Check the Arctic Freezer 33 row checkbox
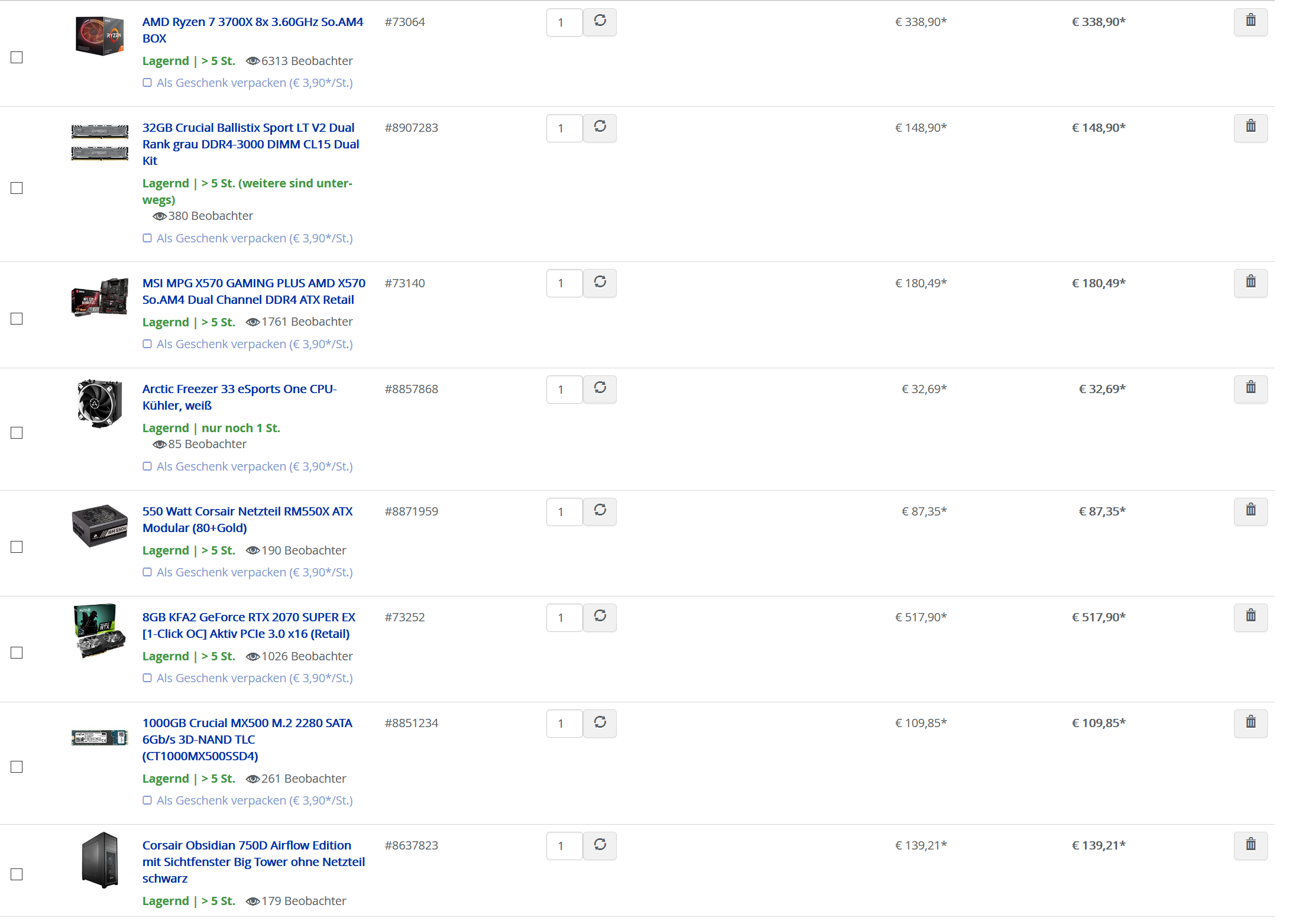1295x924 pixels. (x=17, y=433)
